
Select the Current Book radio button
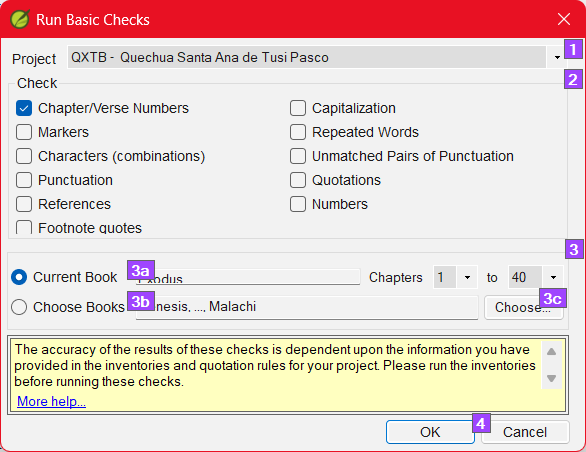click(x=19, y=277)
